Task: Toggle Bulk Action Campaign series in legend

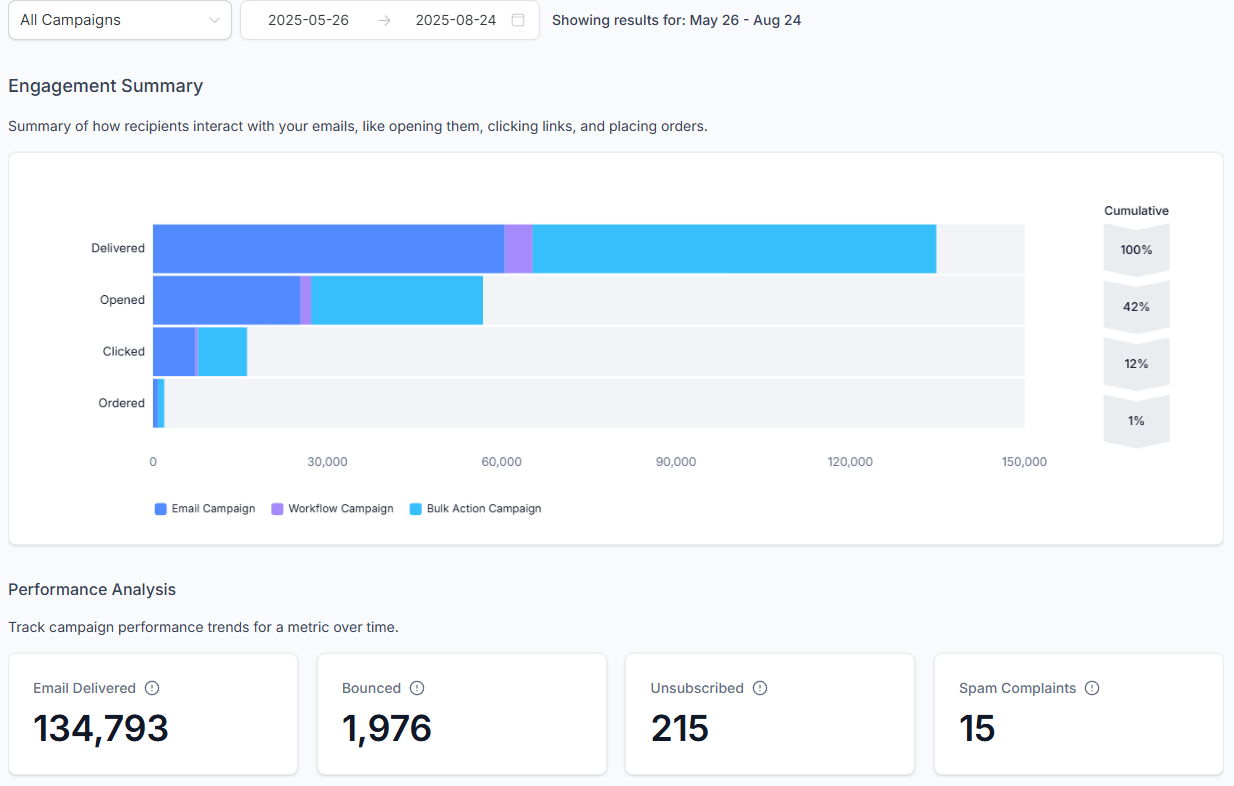Action: (476, 509)
